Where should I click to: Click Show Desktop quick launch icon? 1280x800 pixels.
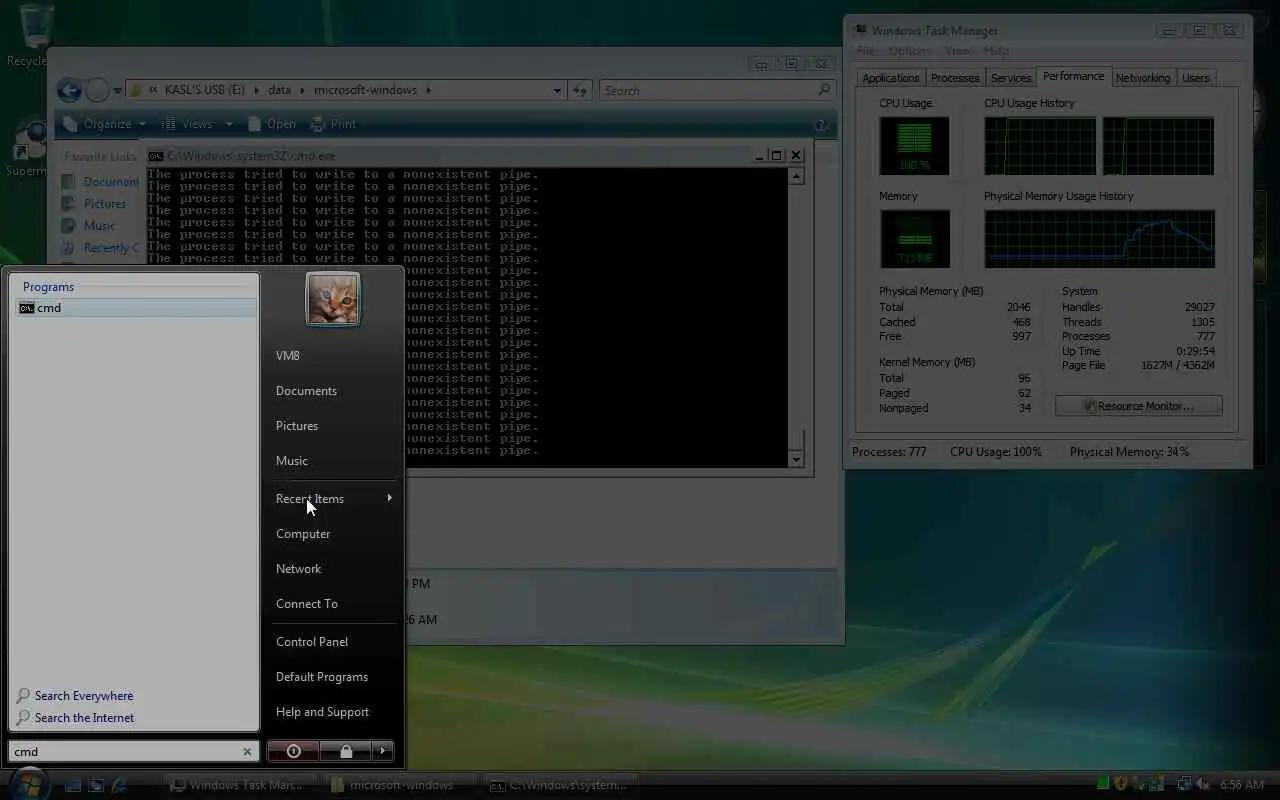[x=73, y=785]
